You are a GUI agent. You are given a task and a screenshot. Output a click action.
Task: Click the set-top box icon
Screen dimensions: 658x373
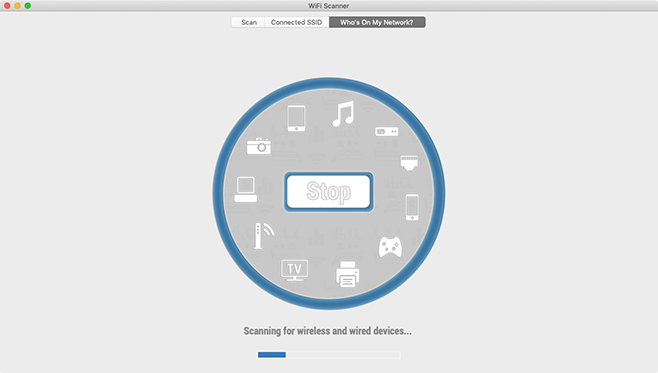(386, 132)
